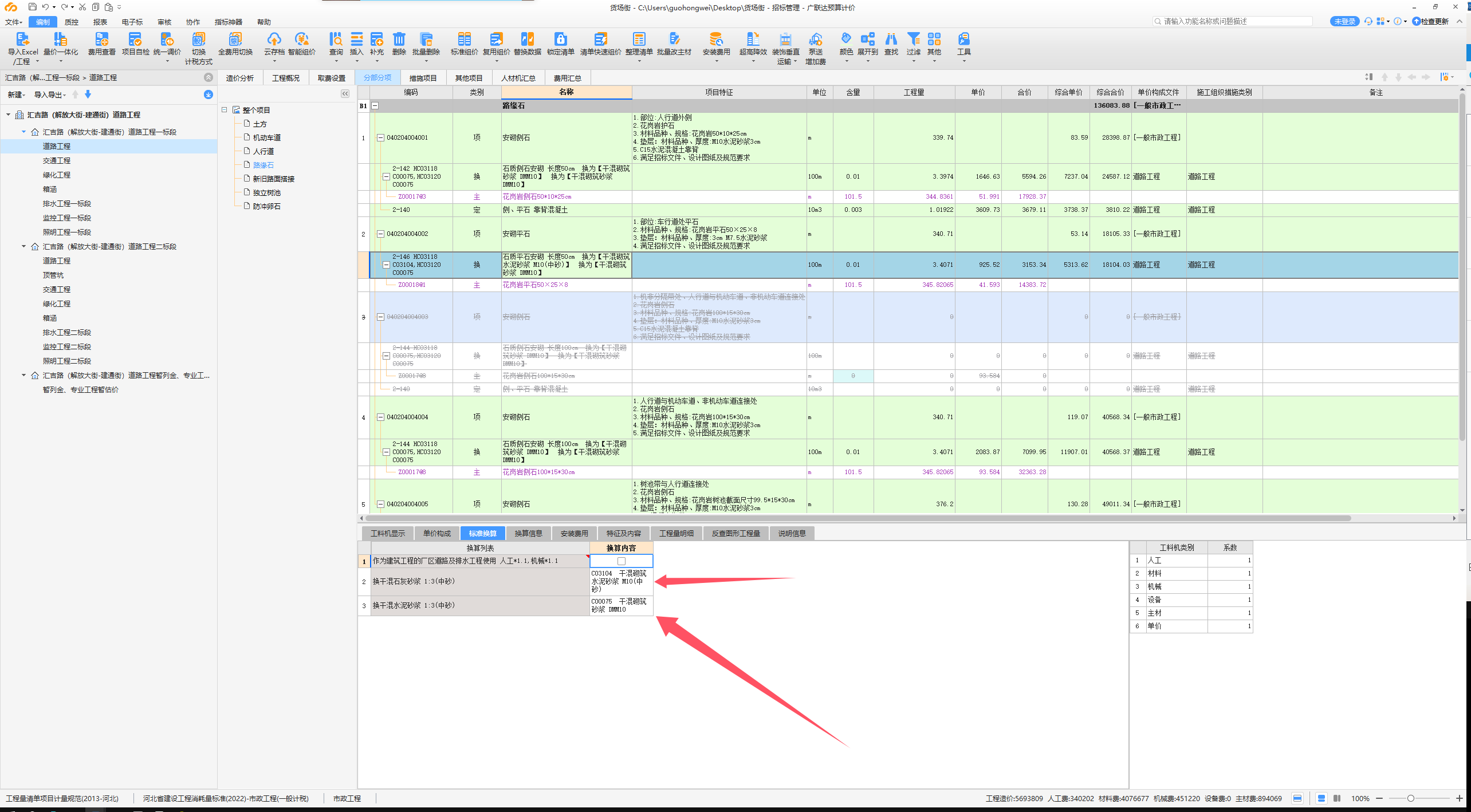Collapse the 道路工程一标段 tree node

[x=23, y=132]
